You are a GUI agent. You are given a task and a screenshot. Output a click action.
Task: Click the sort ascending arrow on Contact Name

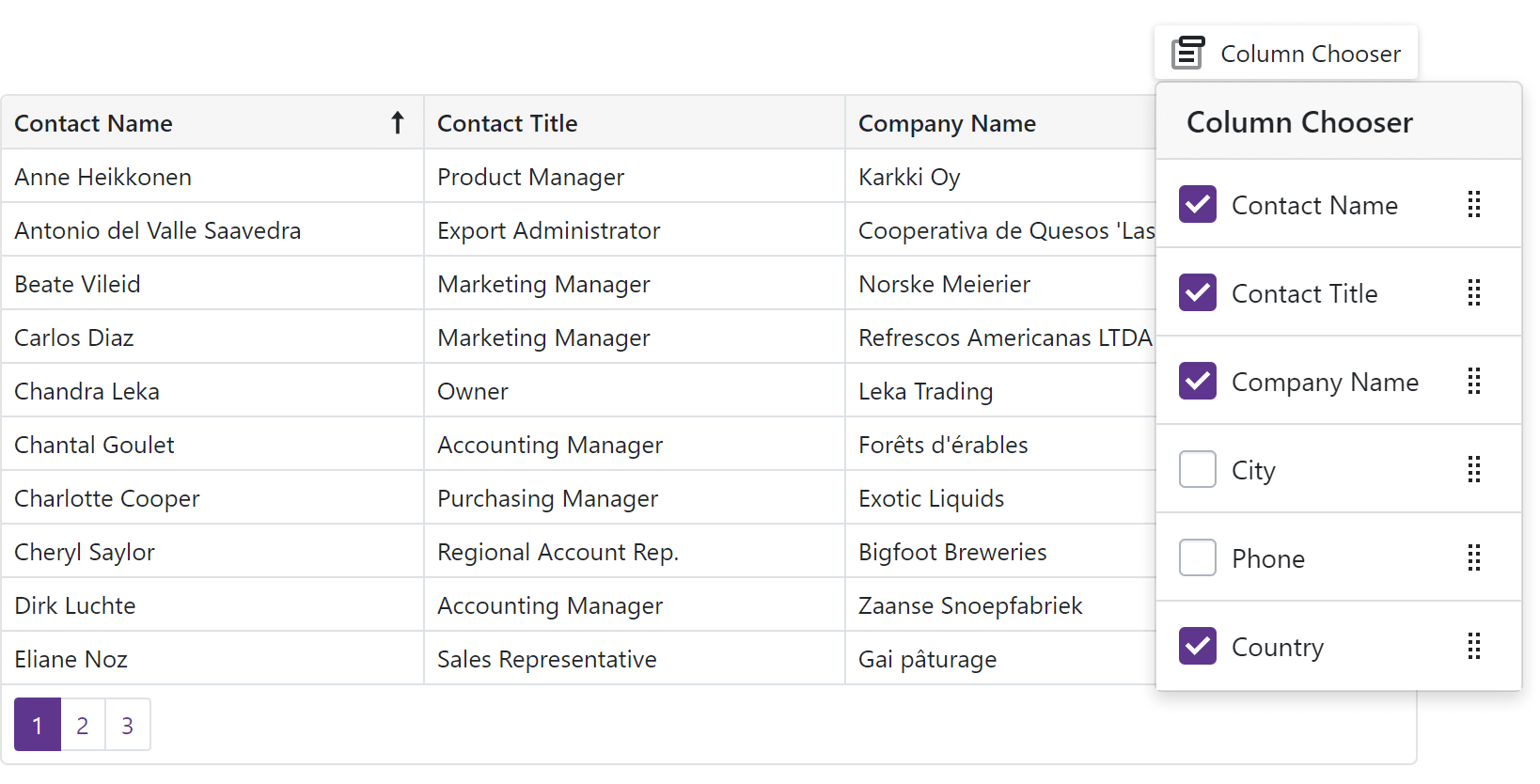coord(398,123)
